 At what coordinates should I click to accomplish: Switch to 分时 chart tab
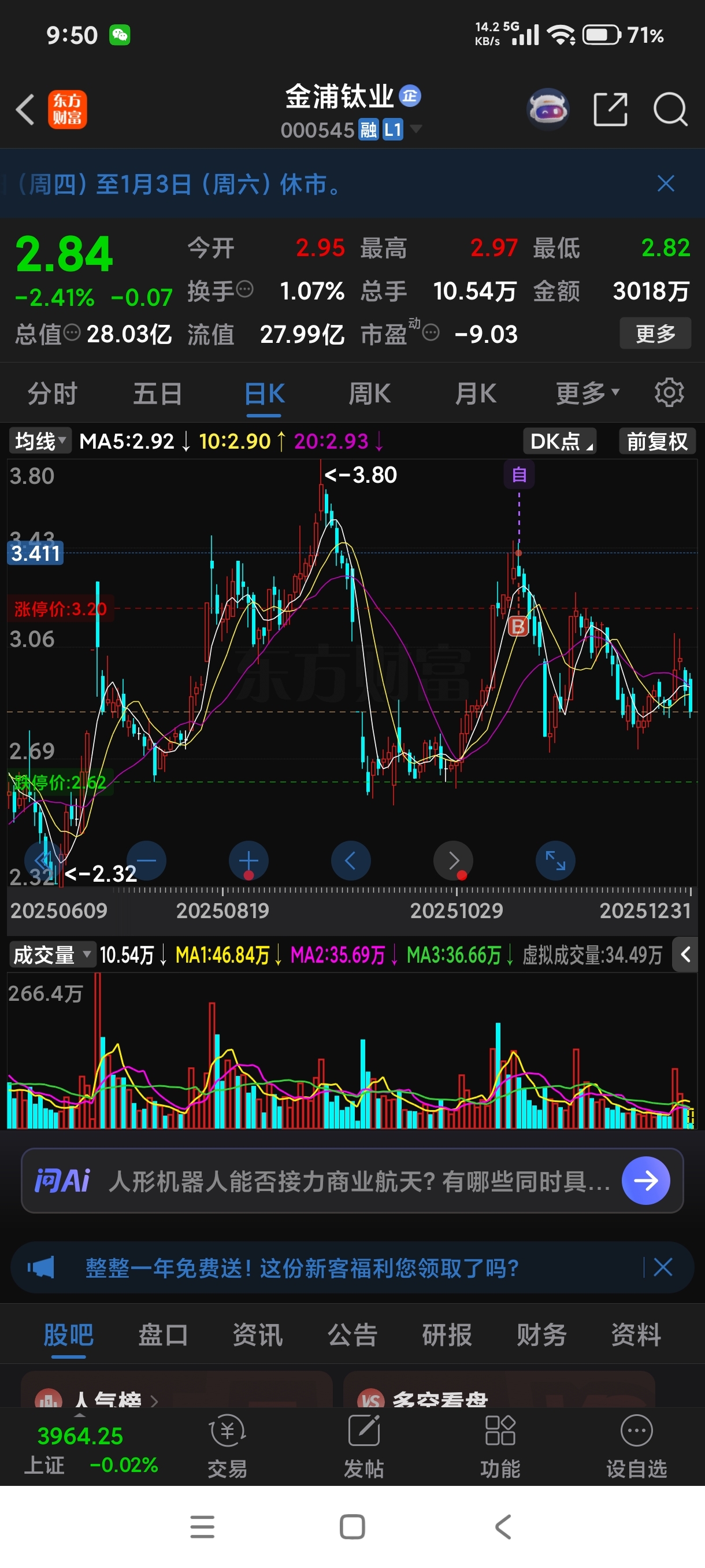[53, 393]
